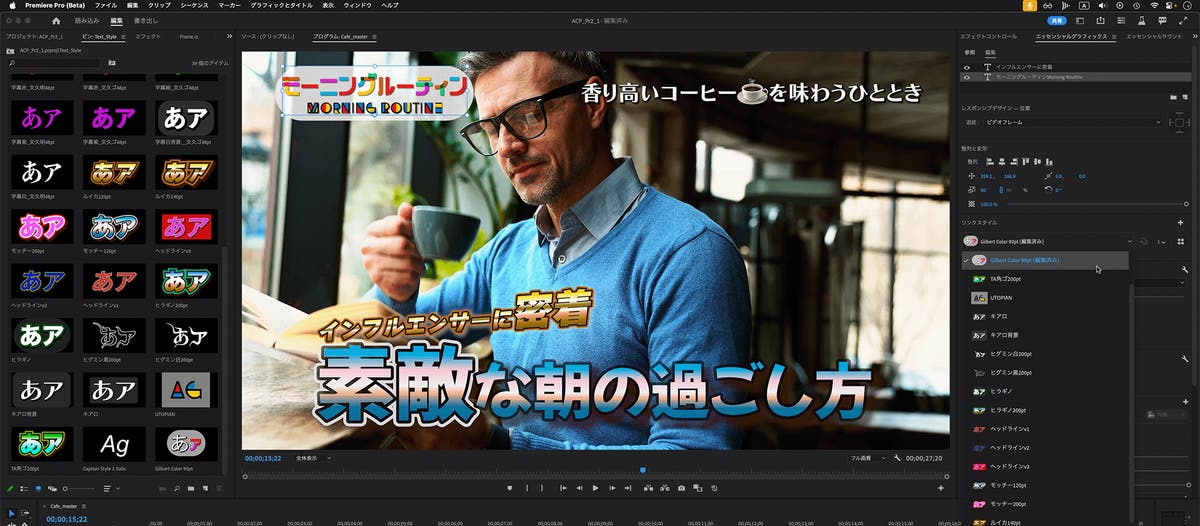The height and width of the screenshot is (526, 1200).
Task: Open the Quick Export icon in header
Action: 1100,20
